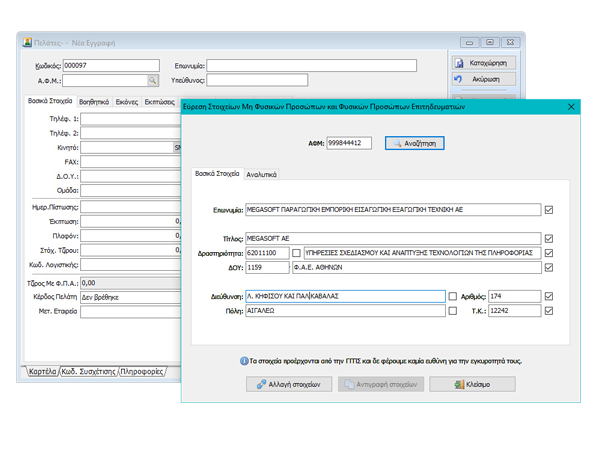Click the Αντιγραφή στοιχείων button
Image resolution: width=600 pixels, height=460 pixels.
[x=381, y=384]
